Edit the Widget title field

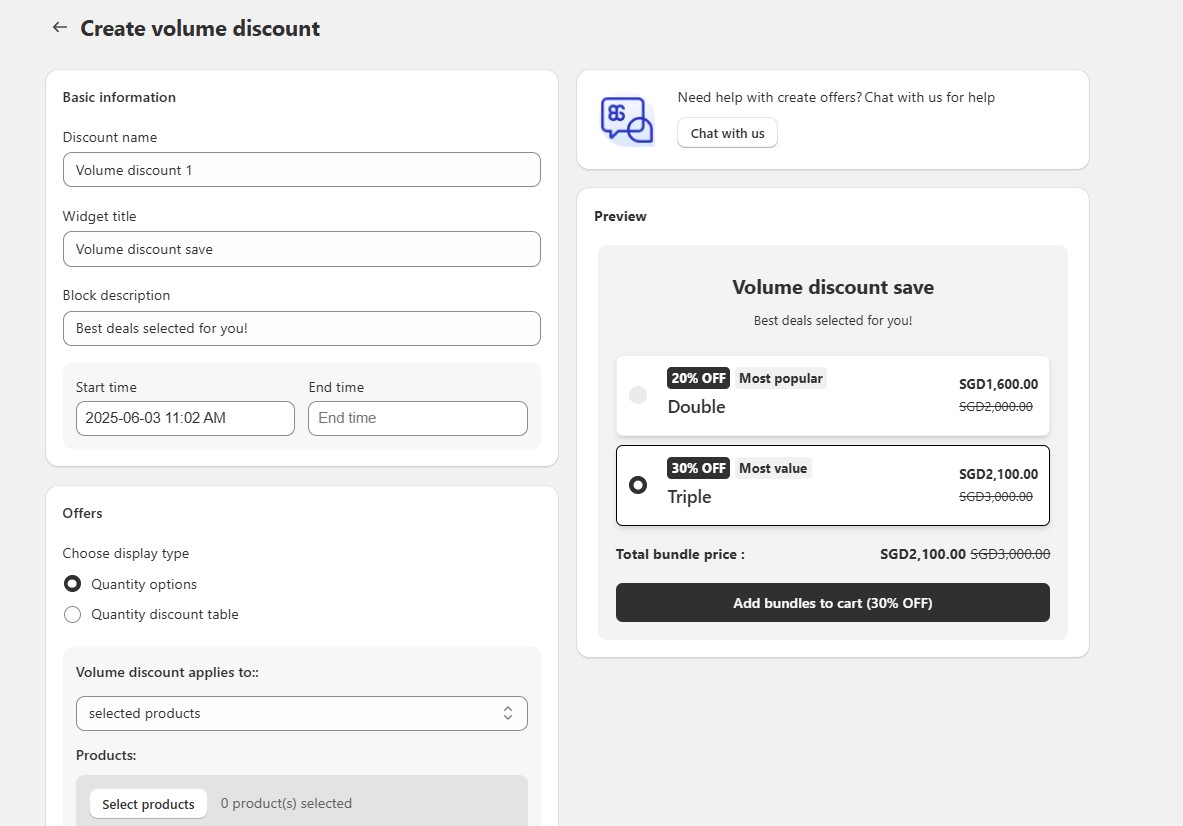pos(302,249)
